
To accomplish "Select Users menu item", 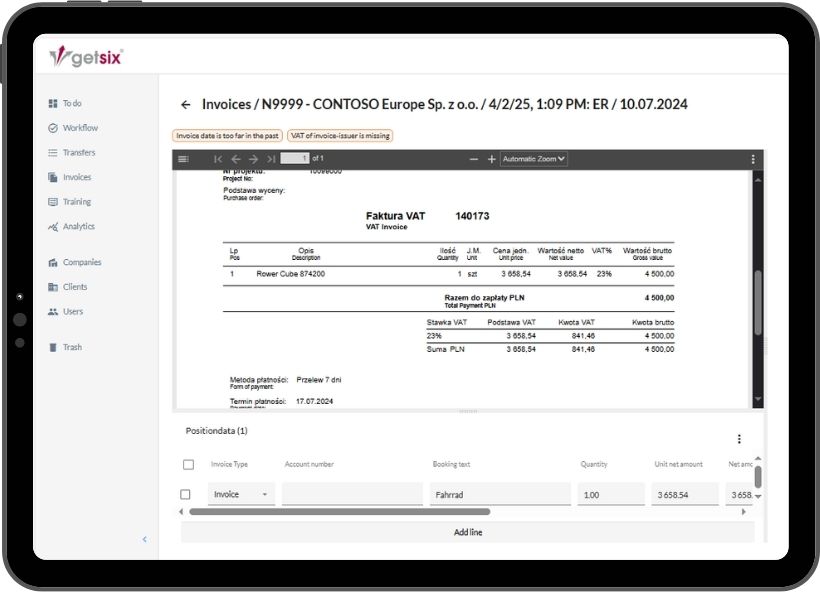I will [73, 312].
